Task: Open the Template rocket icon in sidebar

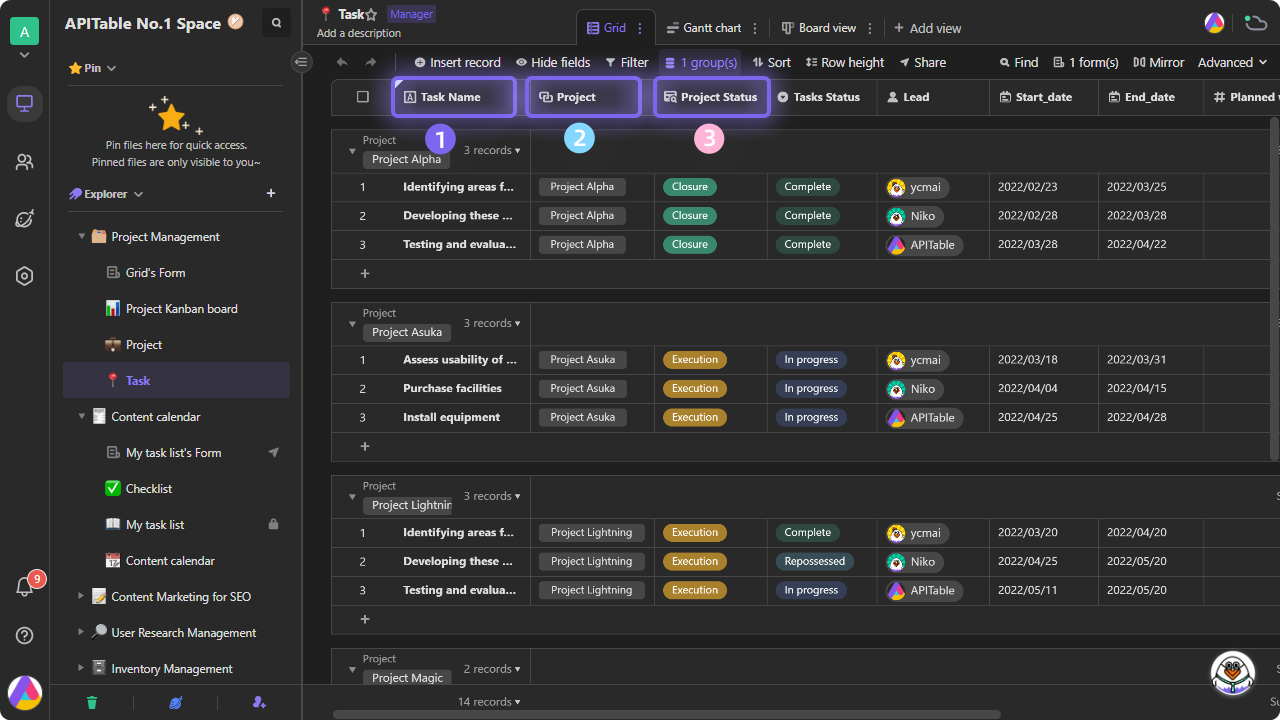Action: pos(25,219)
